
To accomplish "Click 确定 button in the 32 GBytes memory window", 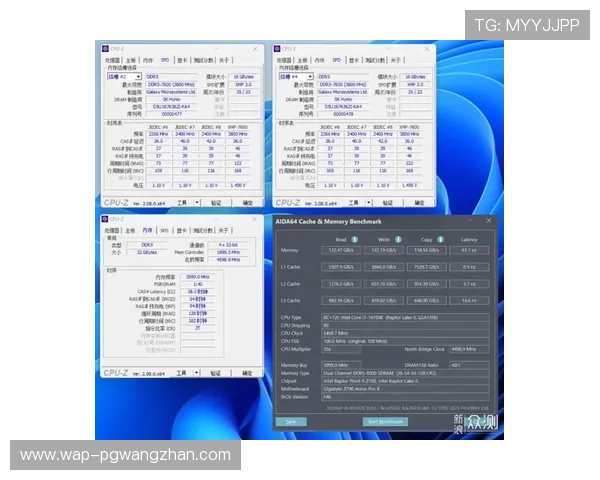I will pyautogui.click(x=247, y=372).
